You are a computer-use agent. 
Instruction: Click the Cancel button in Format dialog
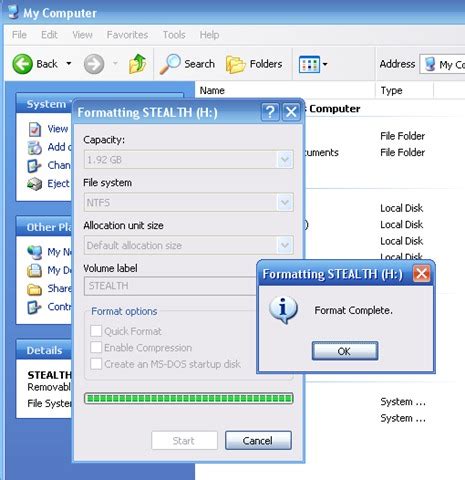tap(258, 441)
